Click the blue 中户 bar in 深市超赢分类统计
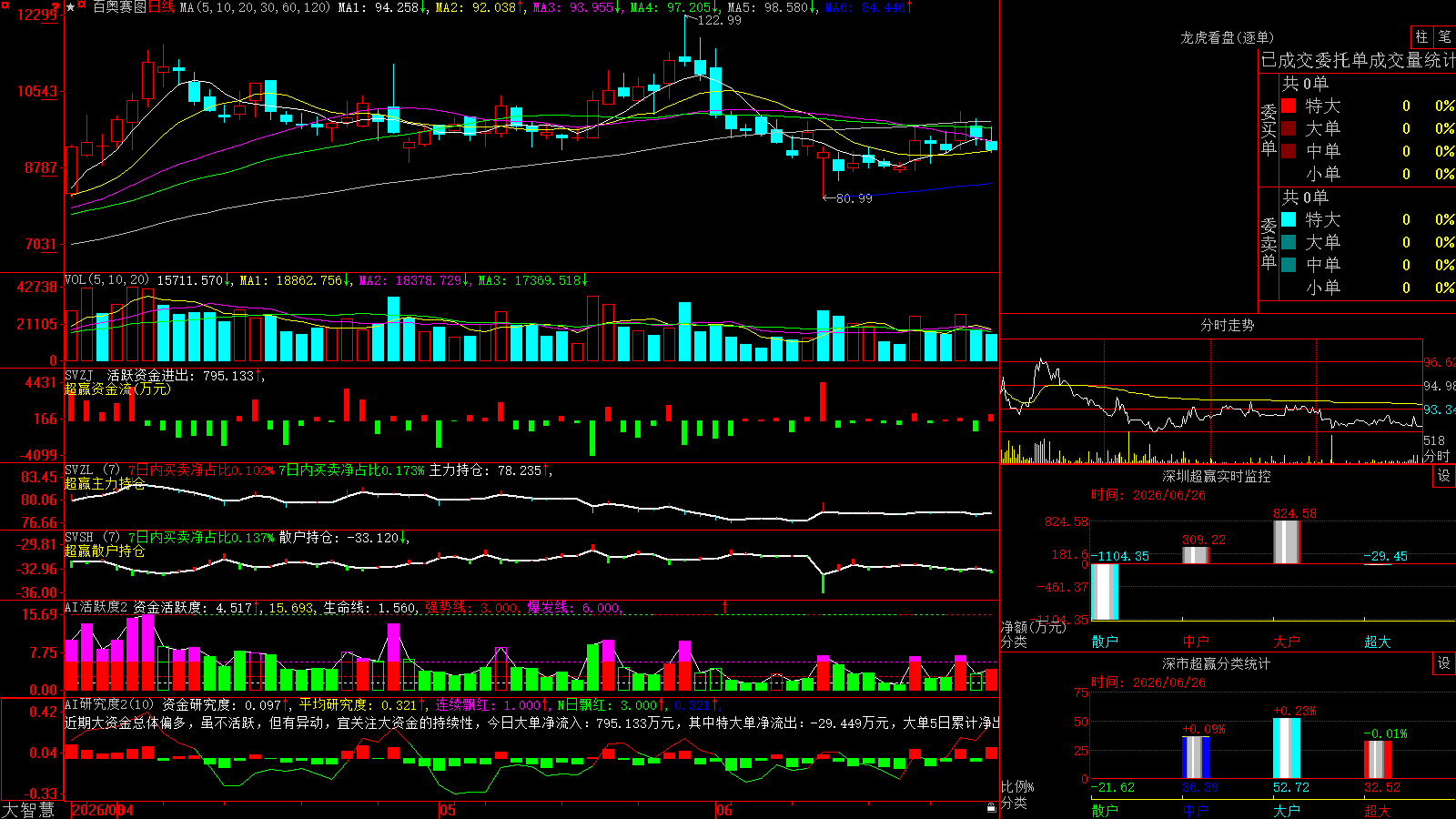This screenshot has height=819, width=1456. click(1196, 757)
